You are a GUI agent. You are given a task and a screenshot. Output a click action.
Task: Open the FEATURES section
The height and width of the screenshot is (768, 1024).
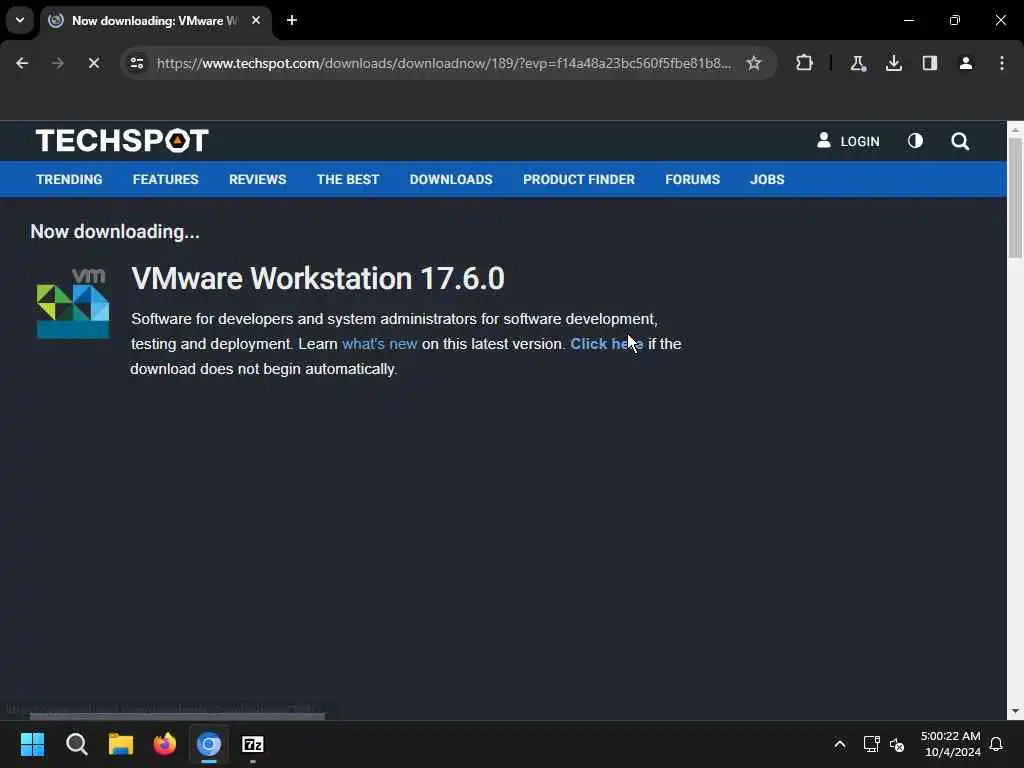165,180
